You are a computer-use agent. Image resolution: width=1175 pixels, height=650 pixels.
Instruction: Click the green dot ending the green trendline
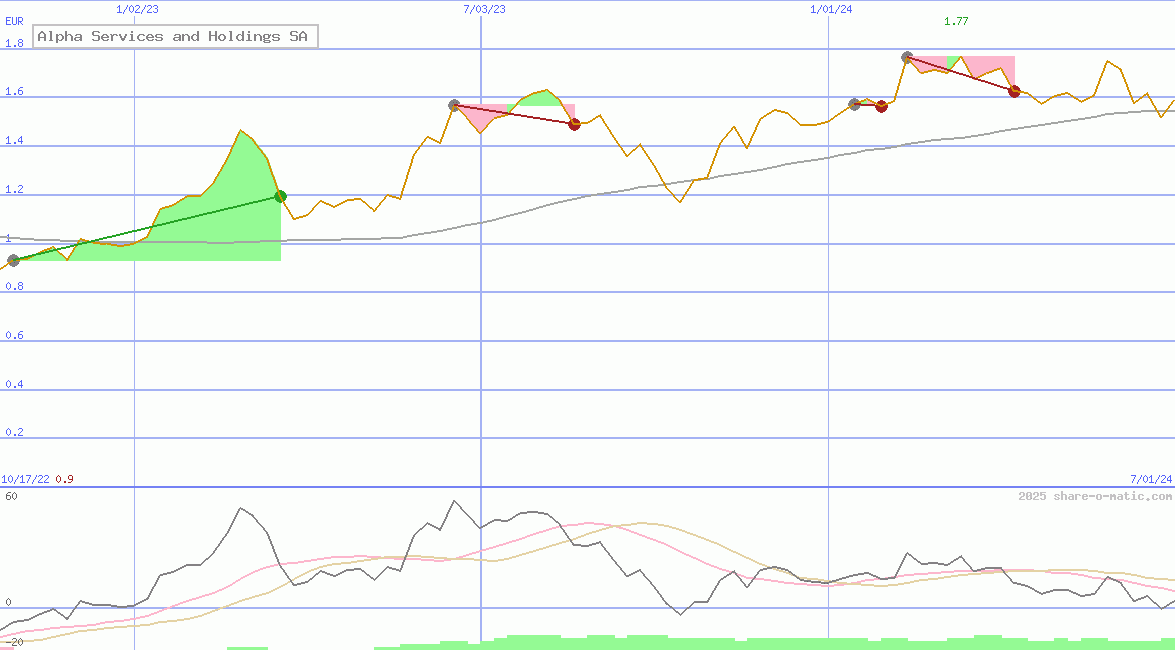tap(281, 197)
